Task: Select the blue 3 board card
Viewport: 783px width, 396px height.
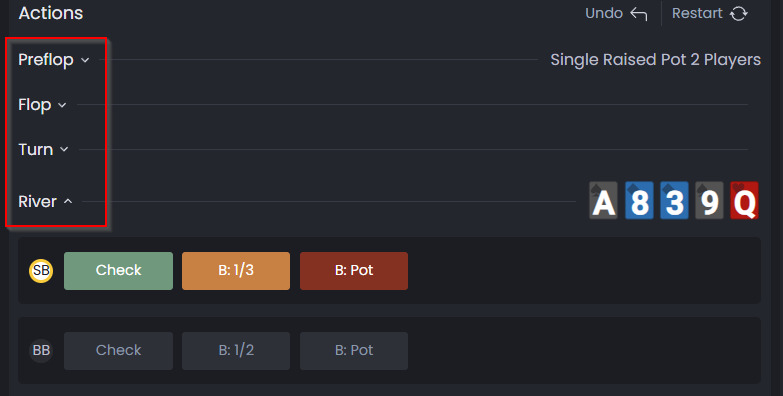Action: click(x=674, y=201)
